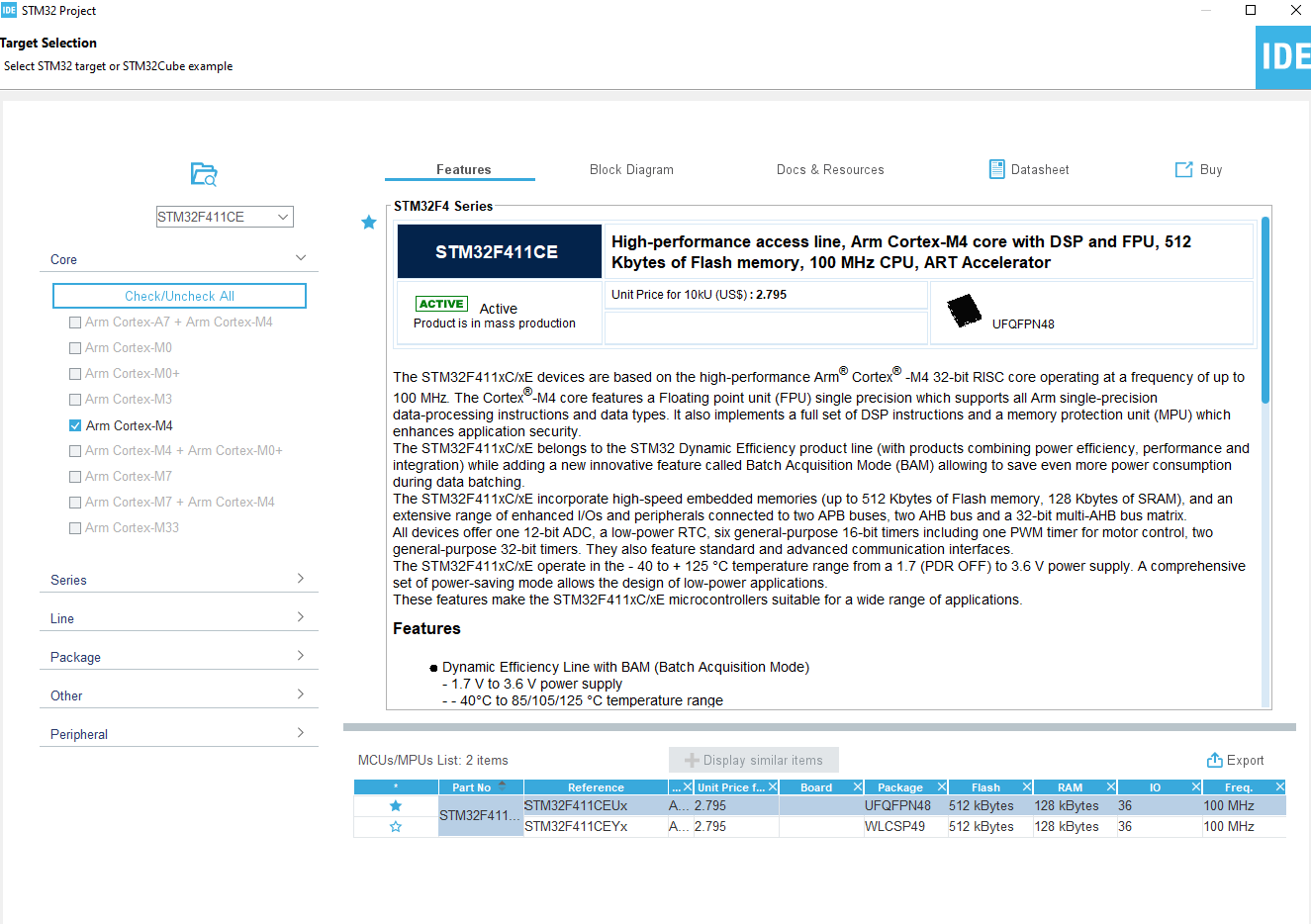Click the UFQFPN48 chip package image
Screen dimensions: 1311x924
pos(964,310)
